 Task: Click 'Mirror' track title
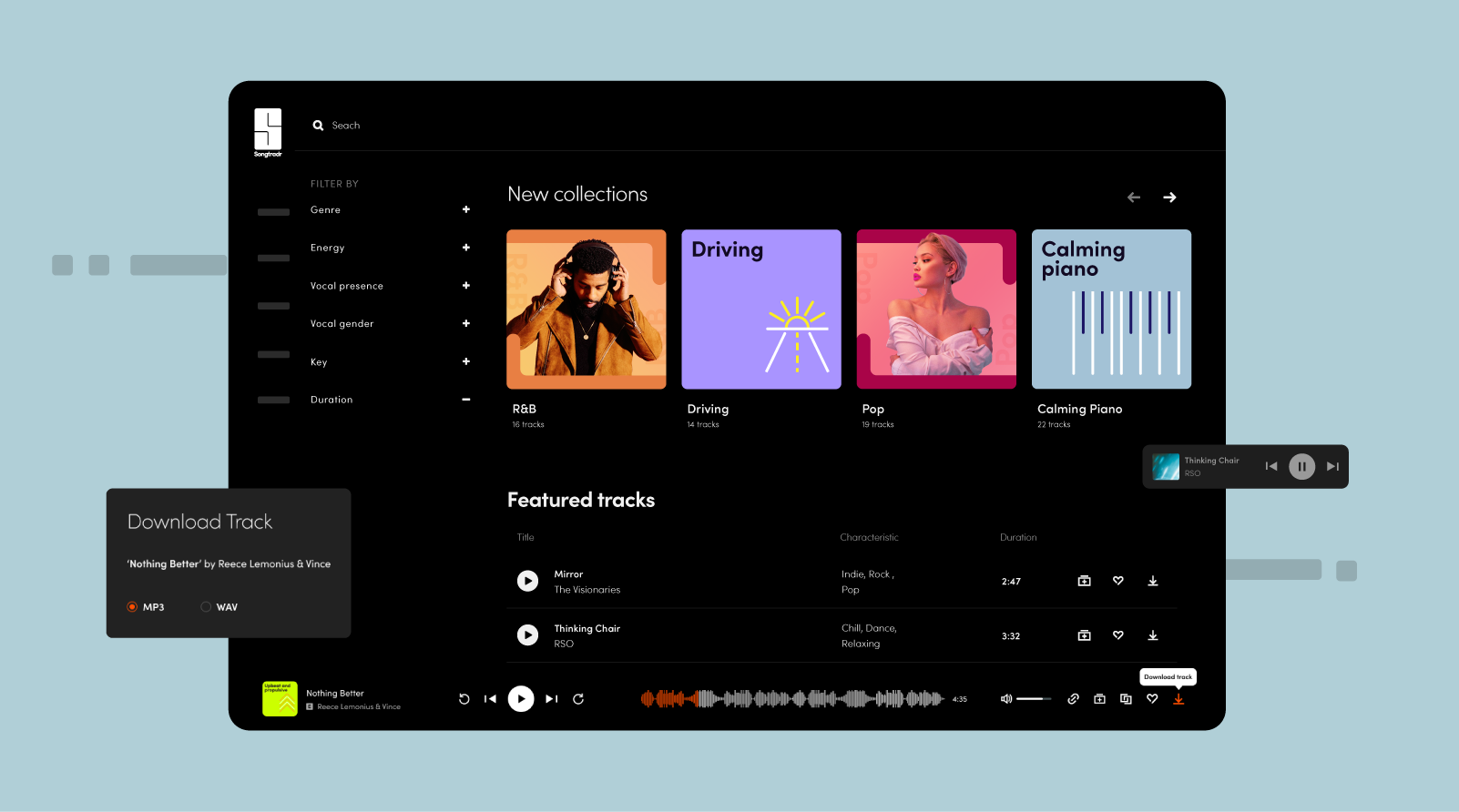568,574
